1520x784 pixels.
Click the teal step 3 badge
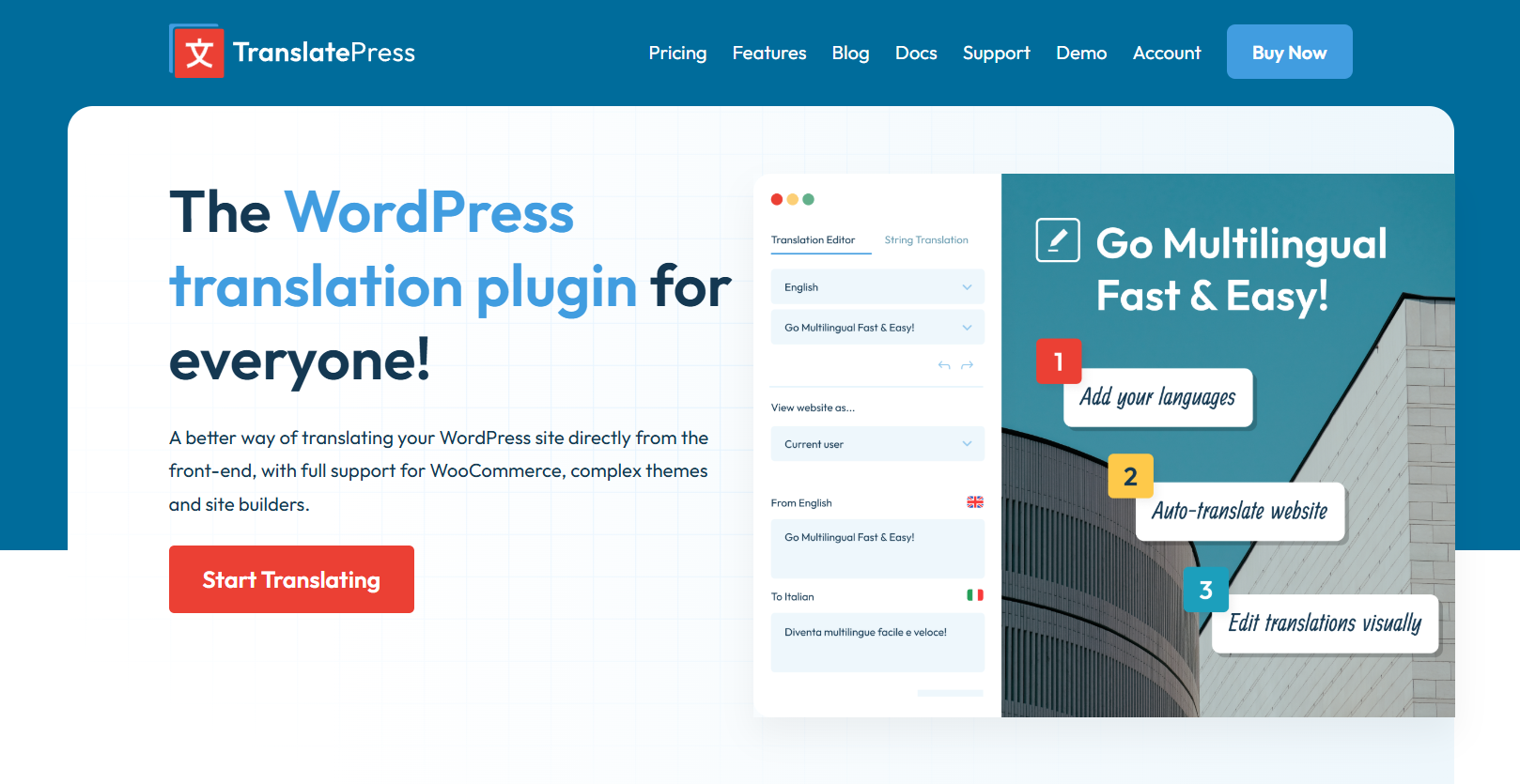pyautogui.click(x=1206, y=590)
